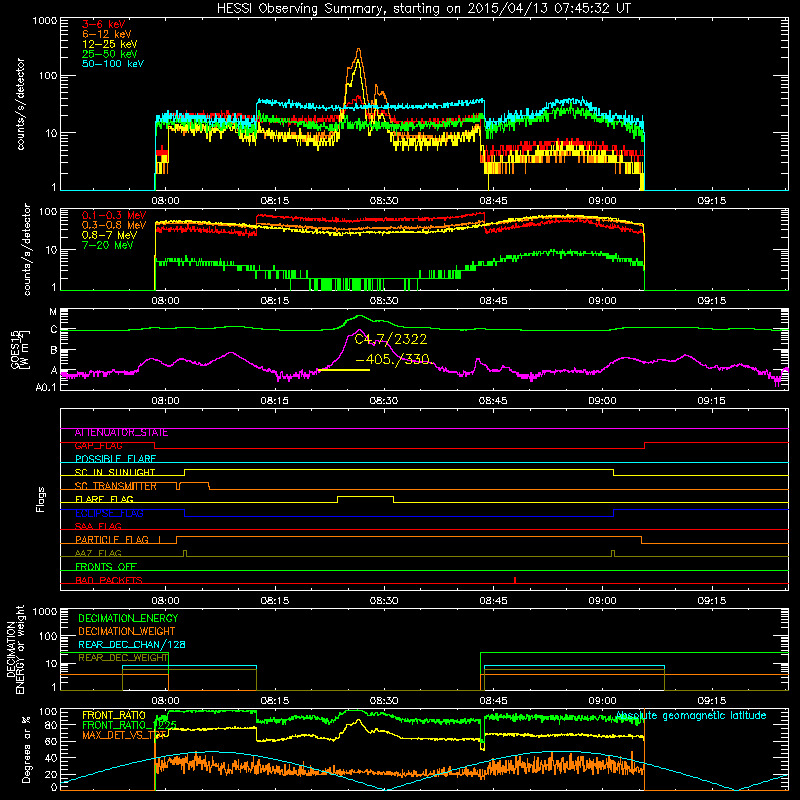Click the orange 6-12 keV legend label
800x800 pixels.
tap(107, 34)
